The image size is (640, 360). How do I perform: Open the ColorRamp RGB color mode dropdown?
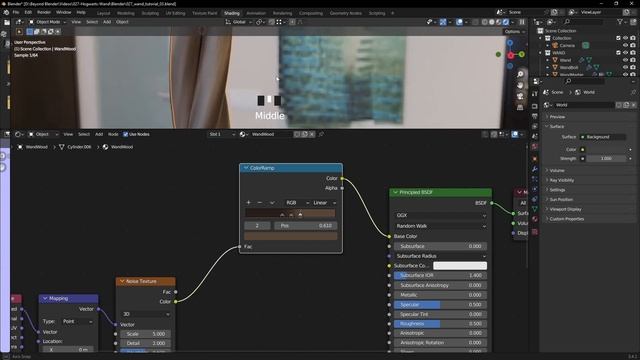coord(296,202)
